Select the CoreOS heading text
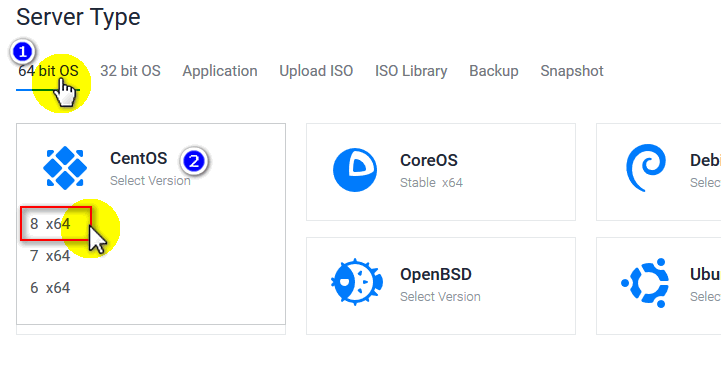This screenshot has width=721, height=375. click(429, 160)
